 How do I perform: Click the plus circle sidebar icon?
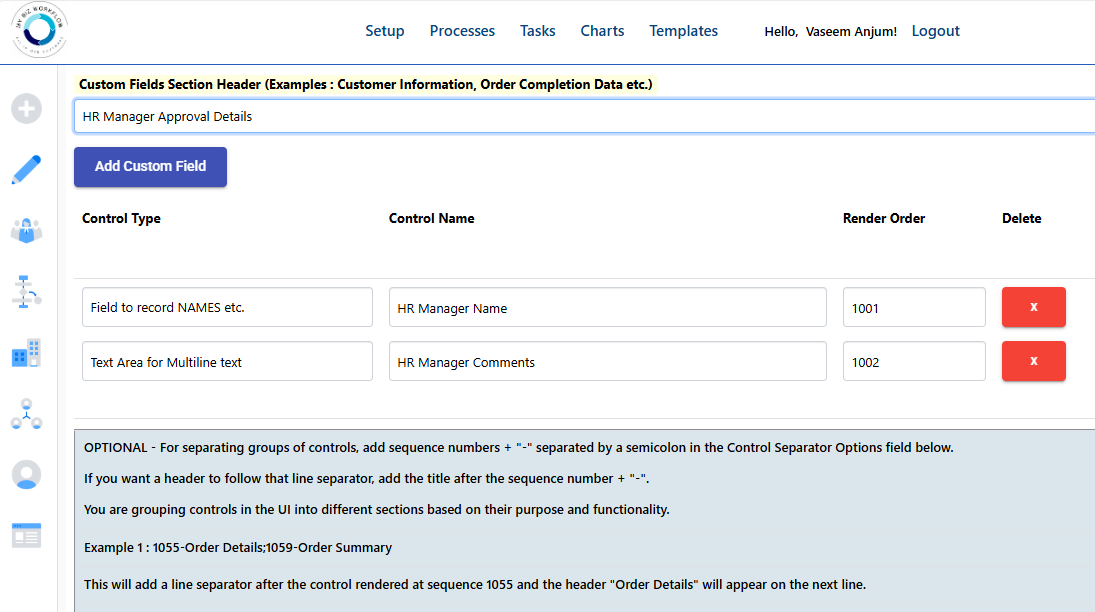coord(27,109)
